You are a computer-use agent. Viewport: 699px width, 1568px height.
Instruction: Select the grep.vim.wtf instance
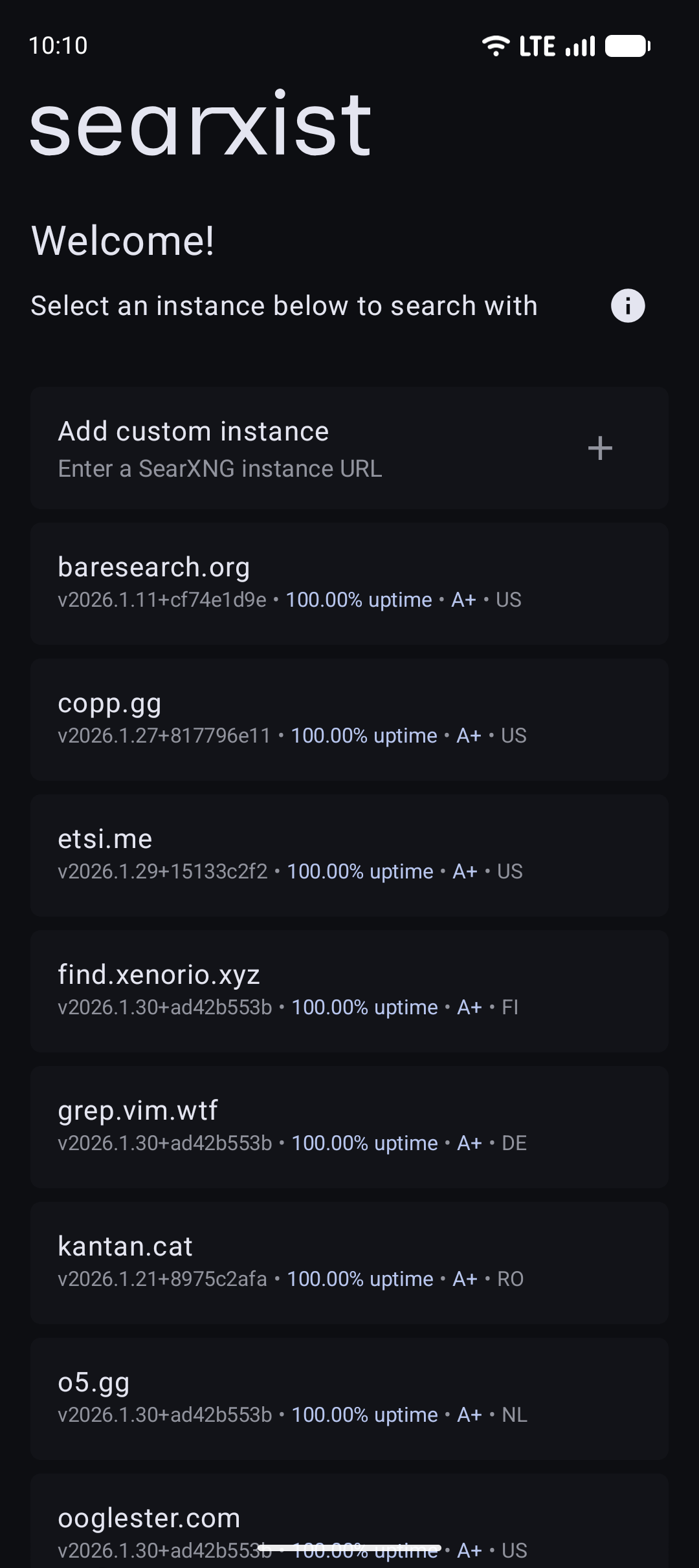(x=349, y=1126)
